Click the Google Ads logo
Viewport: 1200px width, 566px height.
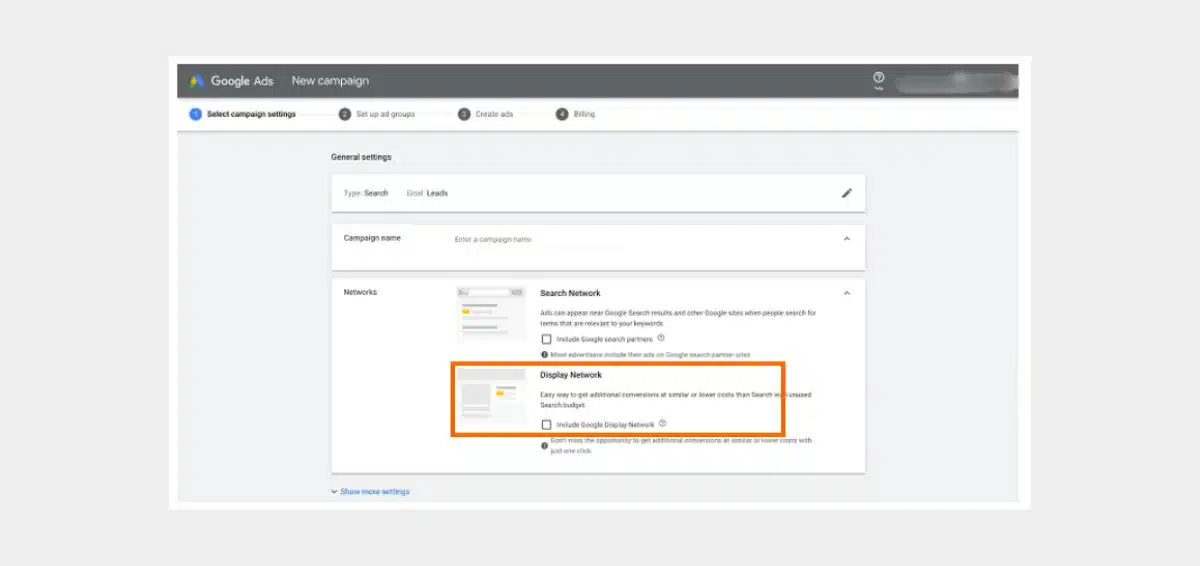231,81
